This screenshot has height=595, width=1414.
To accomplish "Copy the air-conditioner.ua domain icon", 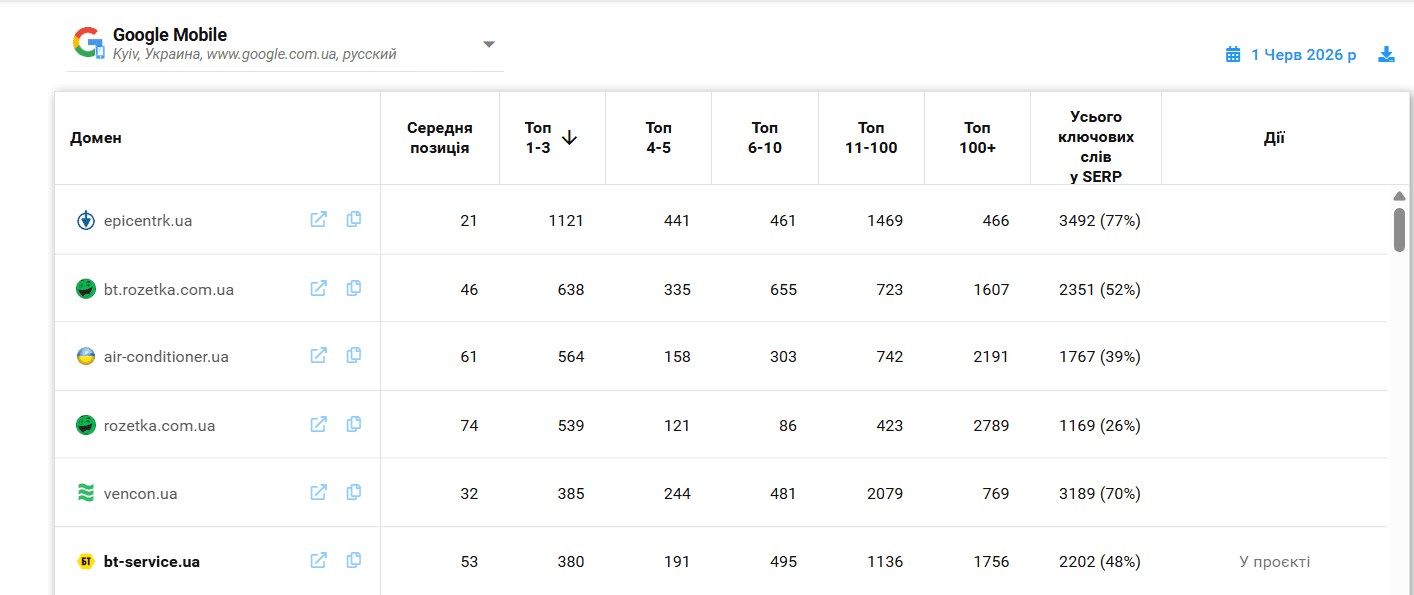I will [354, 355].
